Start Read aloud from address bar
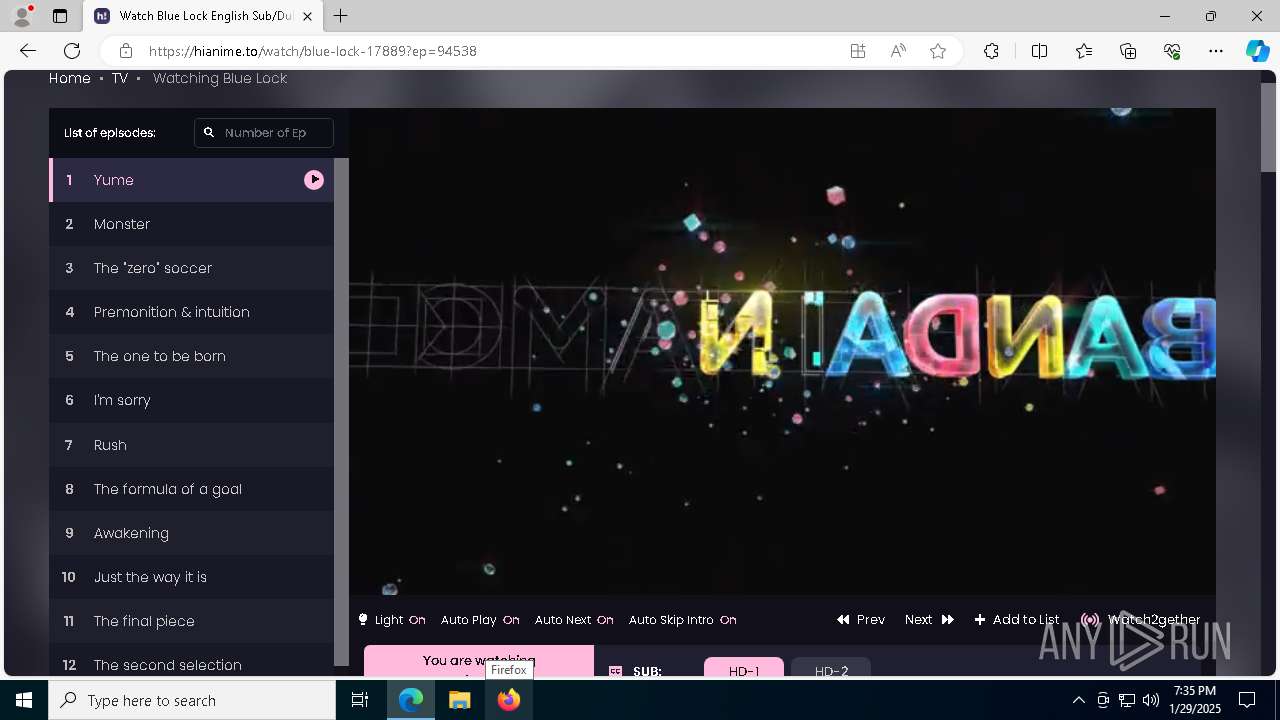Viewport: 1280px width, 720px height. pos(898,51)
